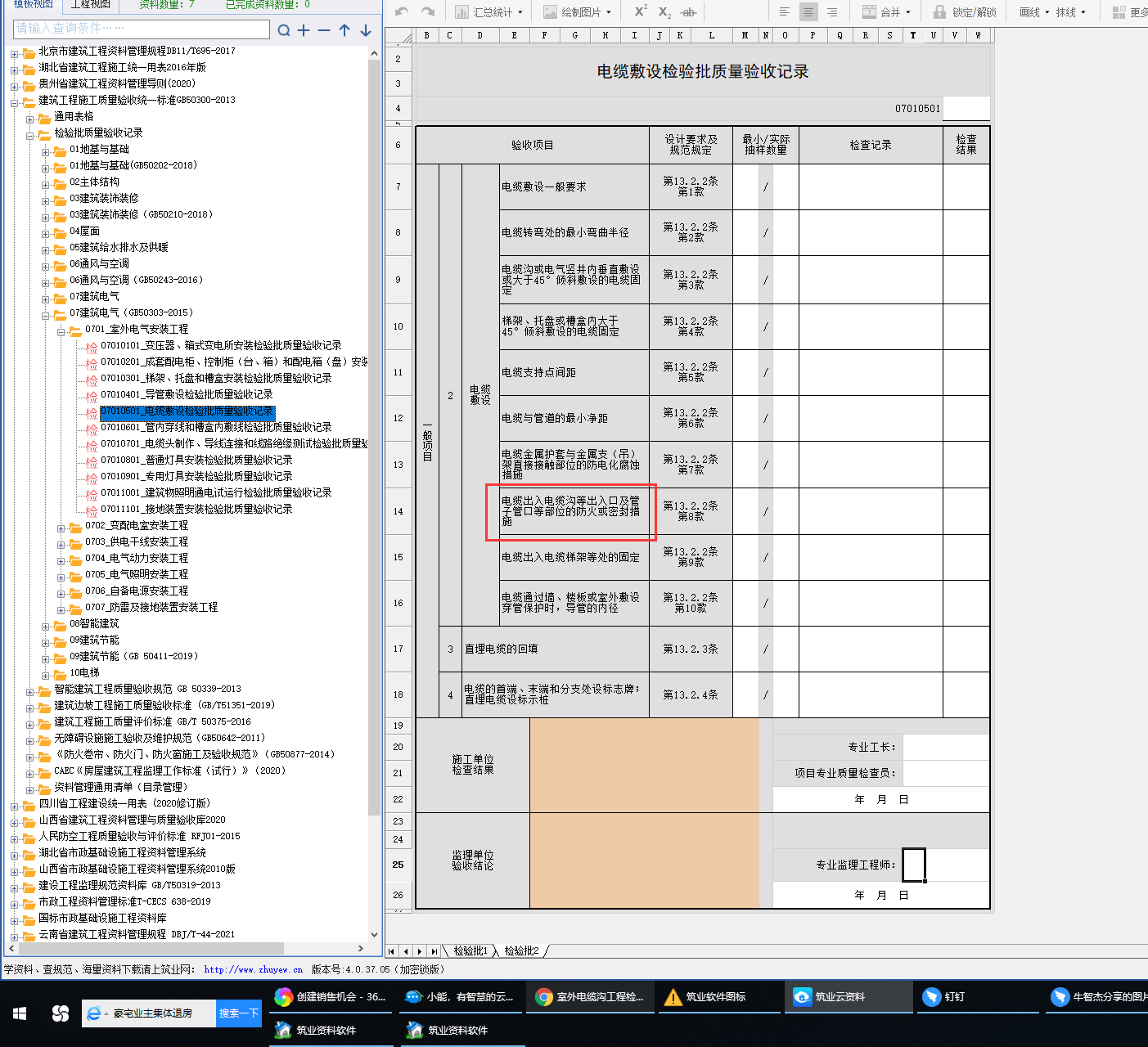The height and width of the screenshot is (1047, 1148).
Task: Select 07010801_普通灯具安装 tree item
Action: click(x=196, y=460)
